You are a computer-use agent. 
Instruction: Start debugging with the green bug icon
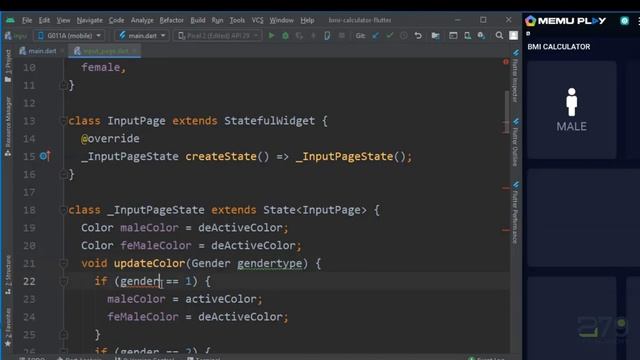(x=285, y=36)
